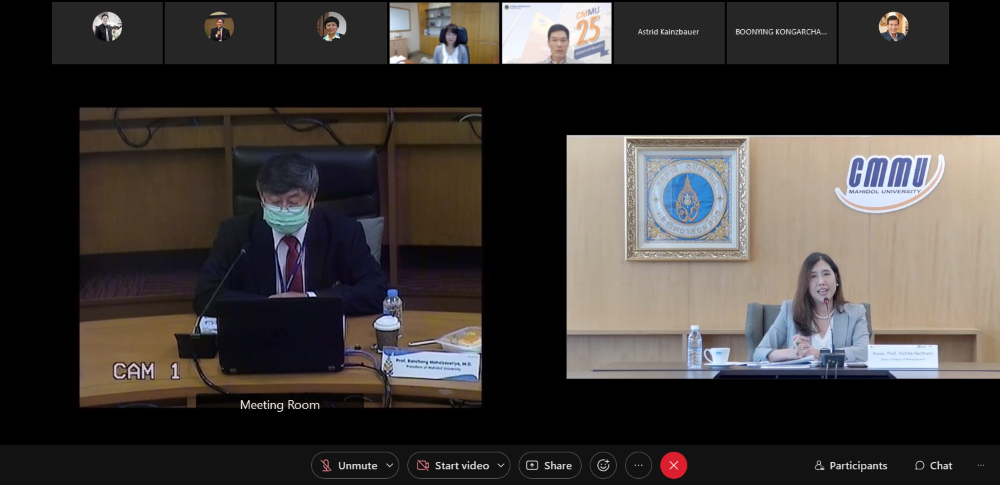Unmute the microphone
Viewport: 1000px width, 485px height.
(348, 466)
